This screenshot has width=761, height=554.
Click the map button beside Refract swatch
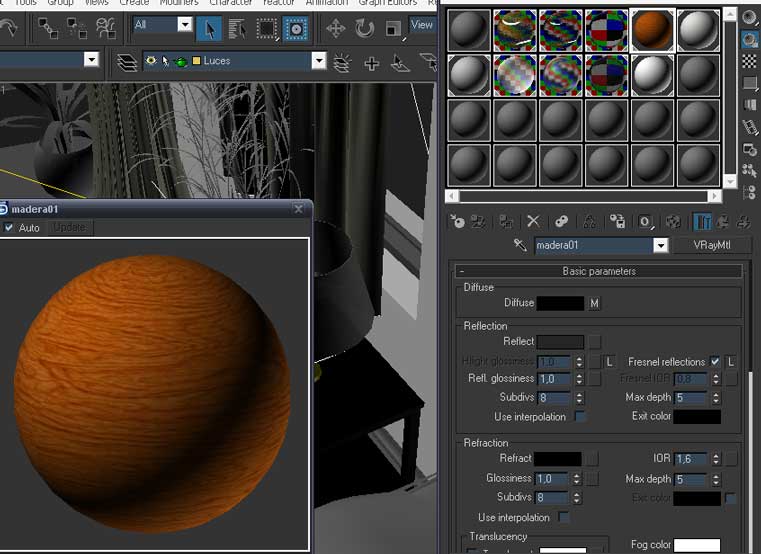coord(592,458)
